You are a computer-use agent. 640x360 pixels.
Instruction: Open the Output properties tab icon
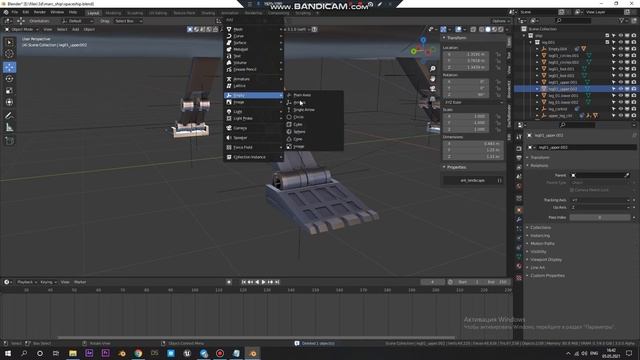pyautogui.click(x=519, y=158)
